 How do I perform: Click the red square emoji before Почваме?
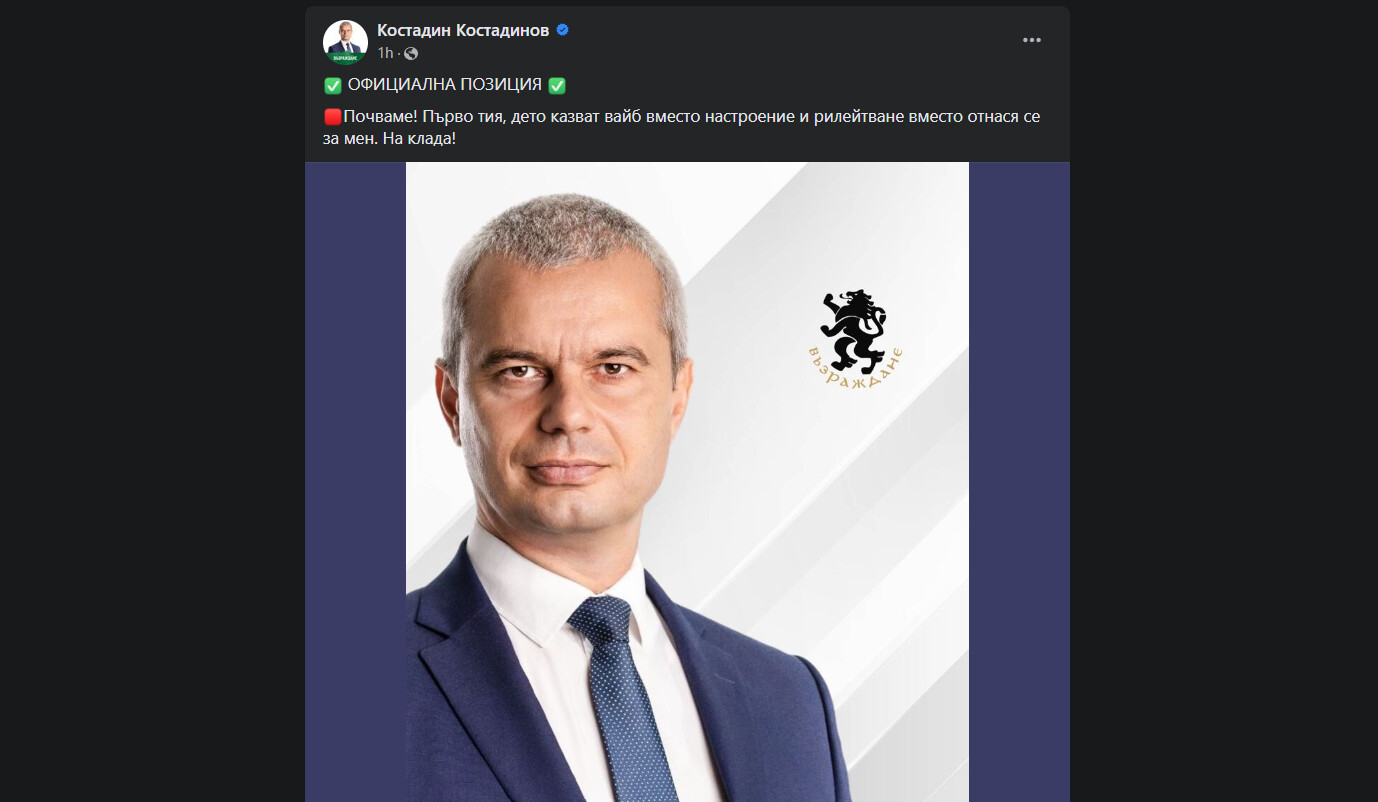333,117
